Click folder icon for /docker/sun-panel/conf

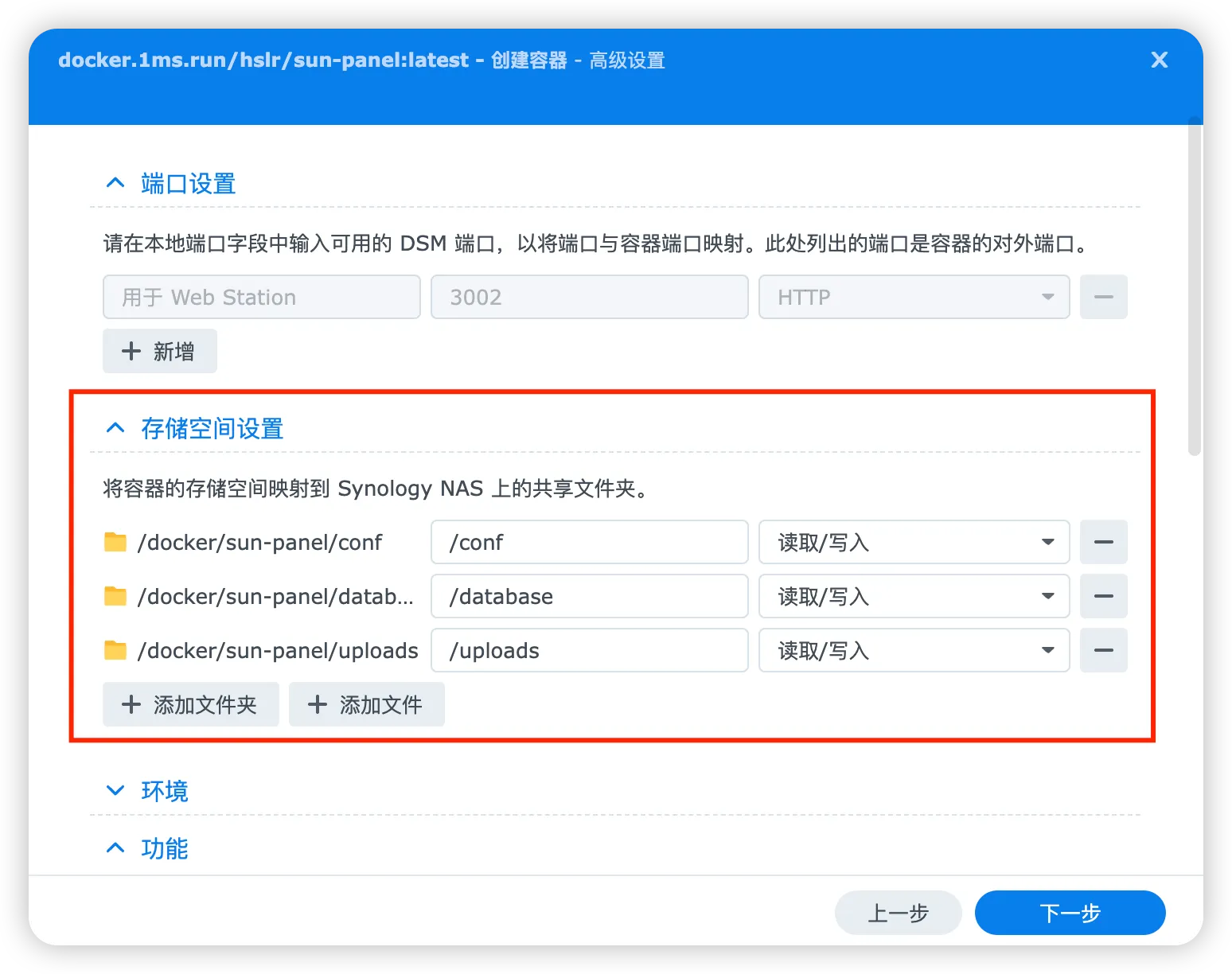pyautogui.click(x=115, y=542)
